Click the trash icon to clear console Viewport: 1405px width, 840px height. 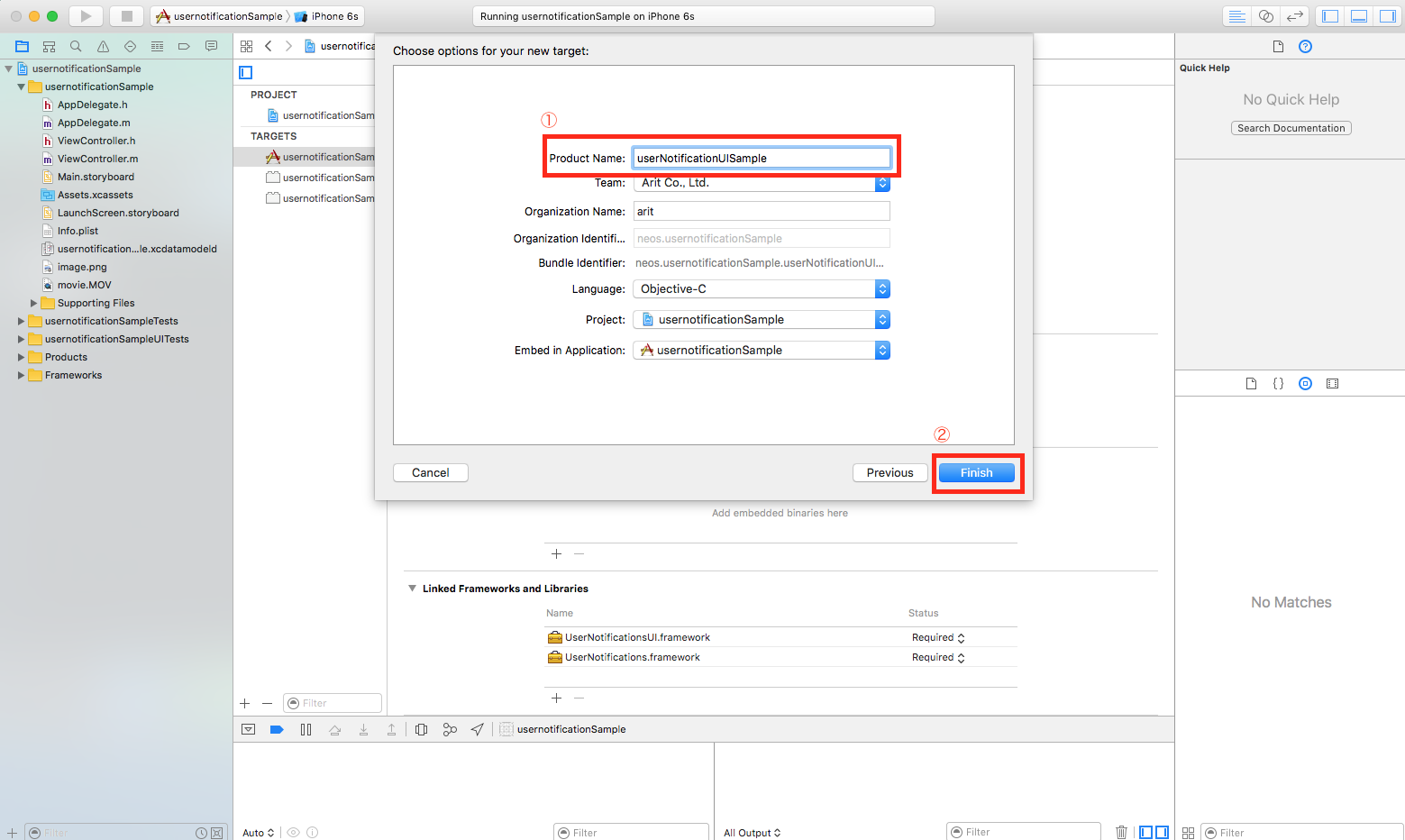1121,832
